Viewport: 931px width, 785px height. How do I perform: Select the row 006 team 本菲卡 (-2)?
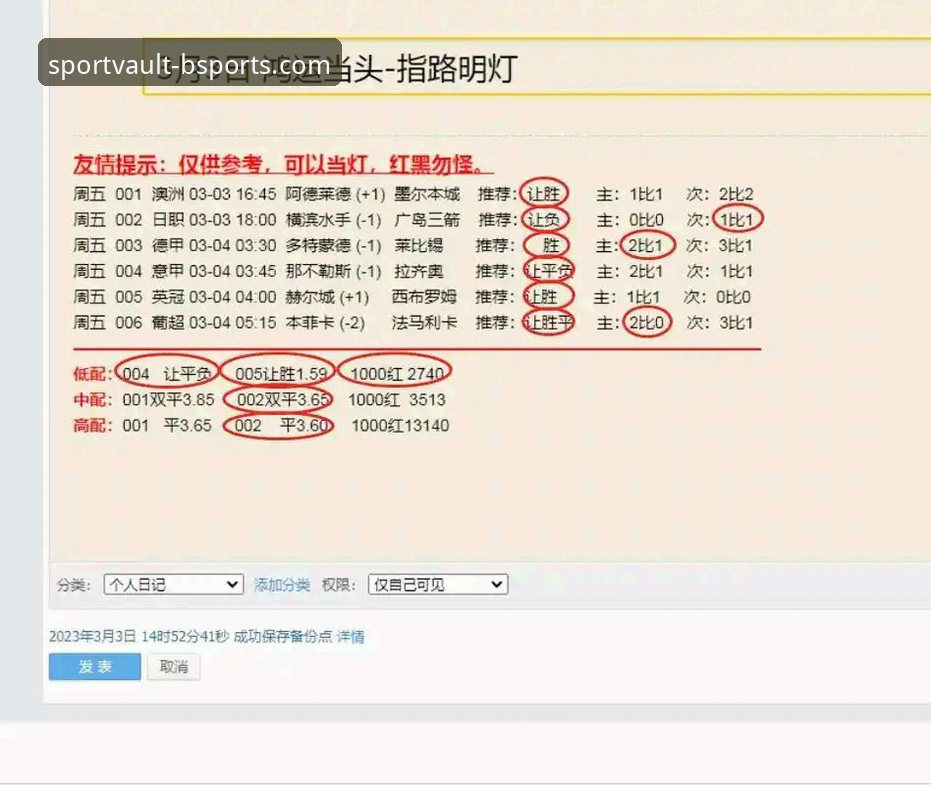coord(325,322)
